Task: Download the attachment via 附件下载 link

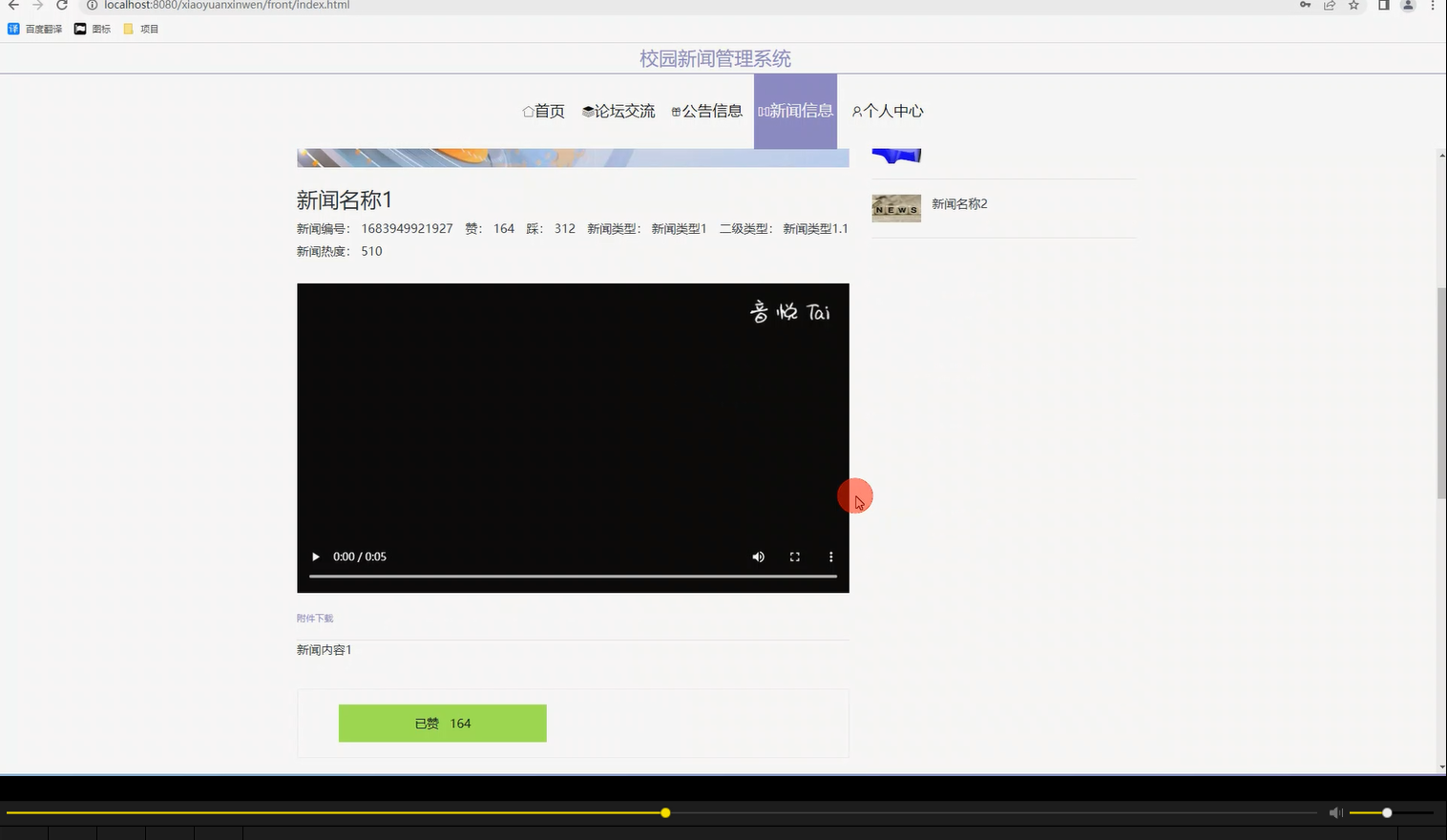Action: 315,618
